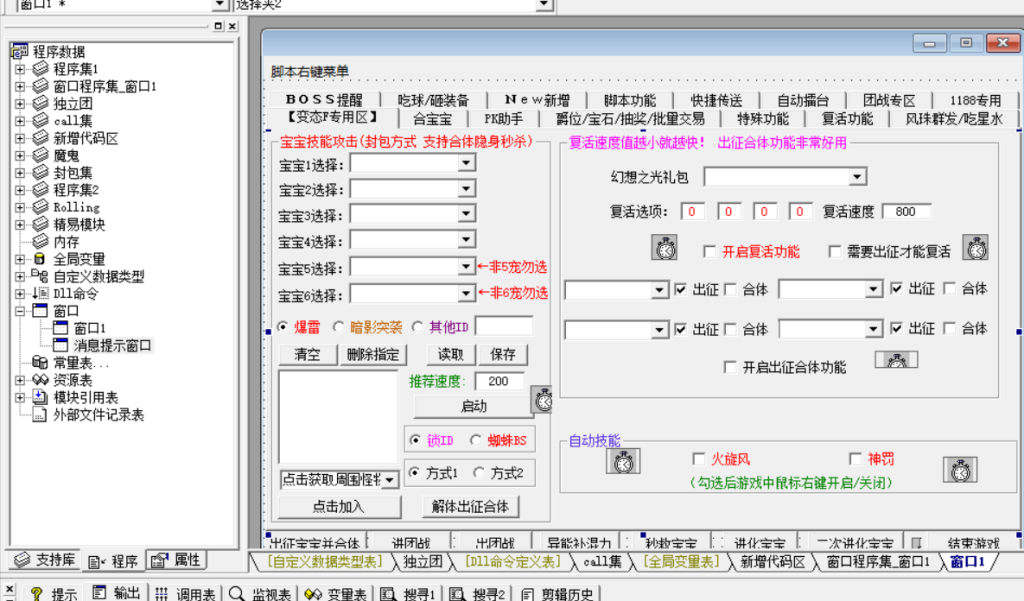1024x601 pixels.
Task: Select the 方式2 radio button
Action: pos(479,472)
